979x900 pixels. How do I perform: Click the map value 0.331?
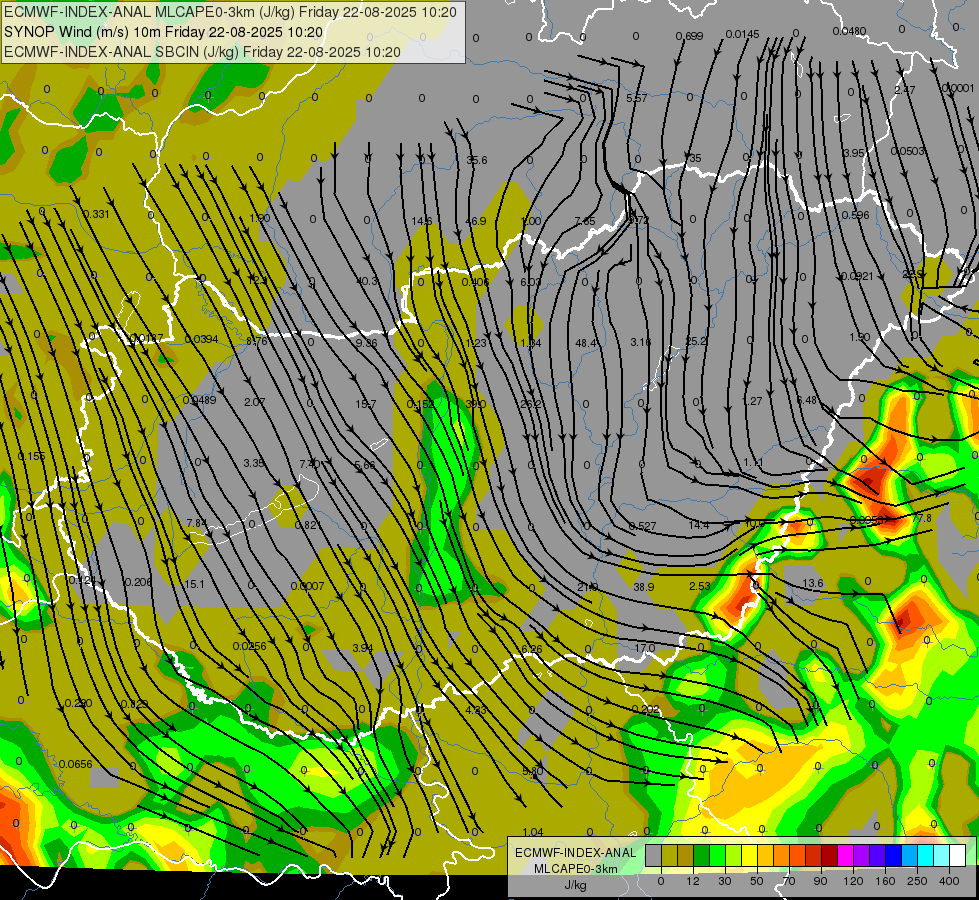click(x=96, y=214)
